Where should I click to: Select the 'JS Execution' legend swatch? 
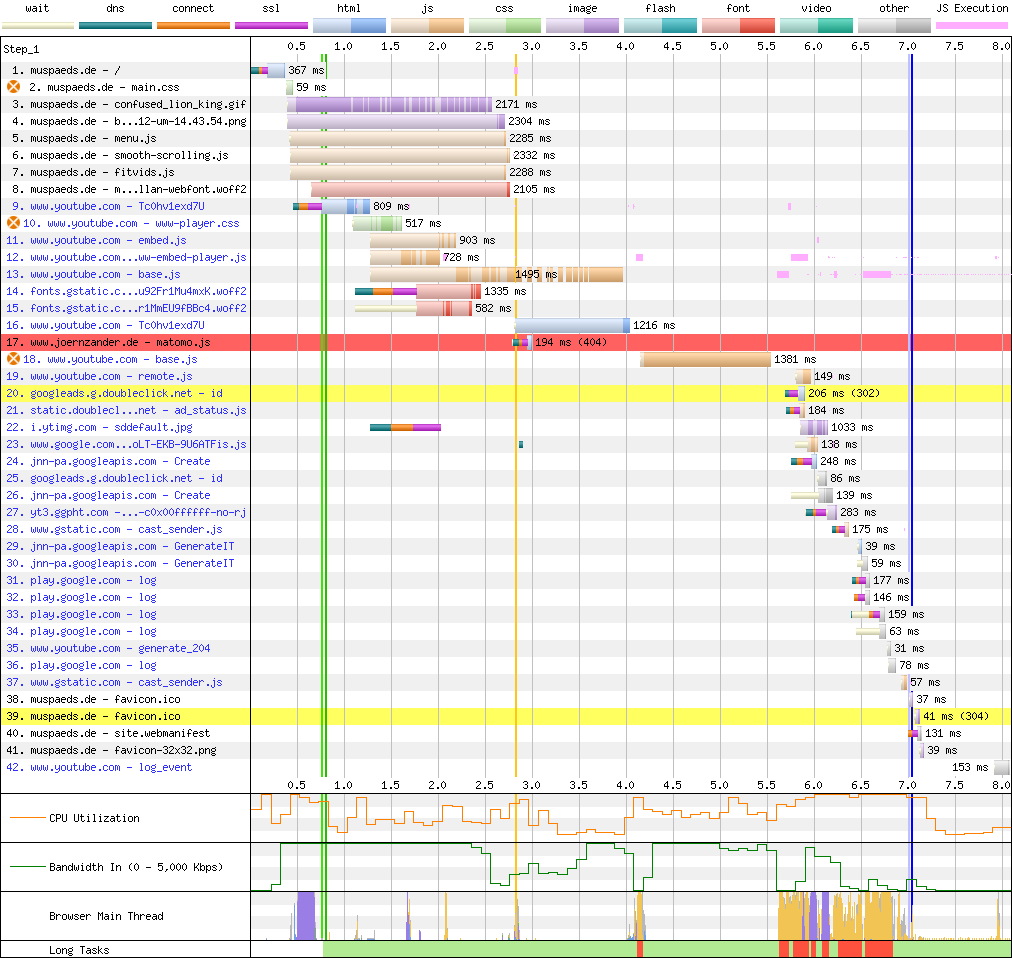972,26
